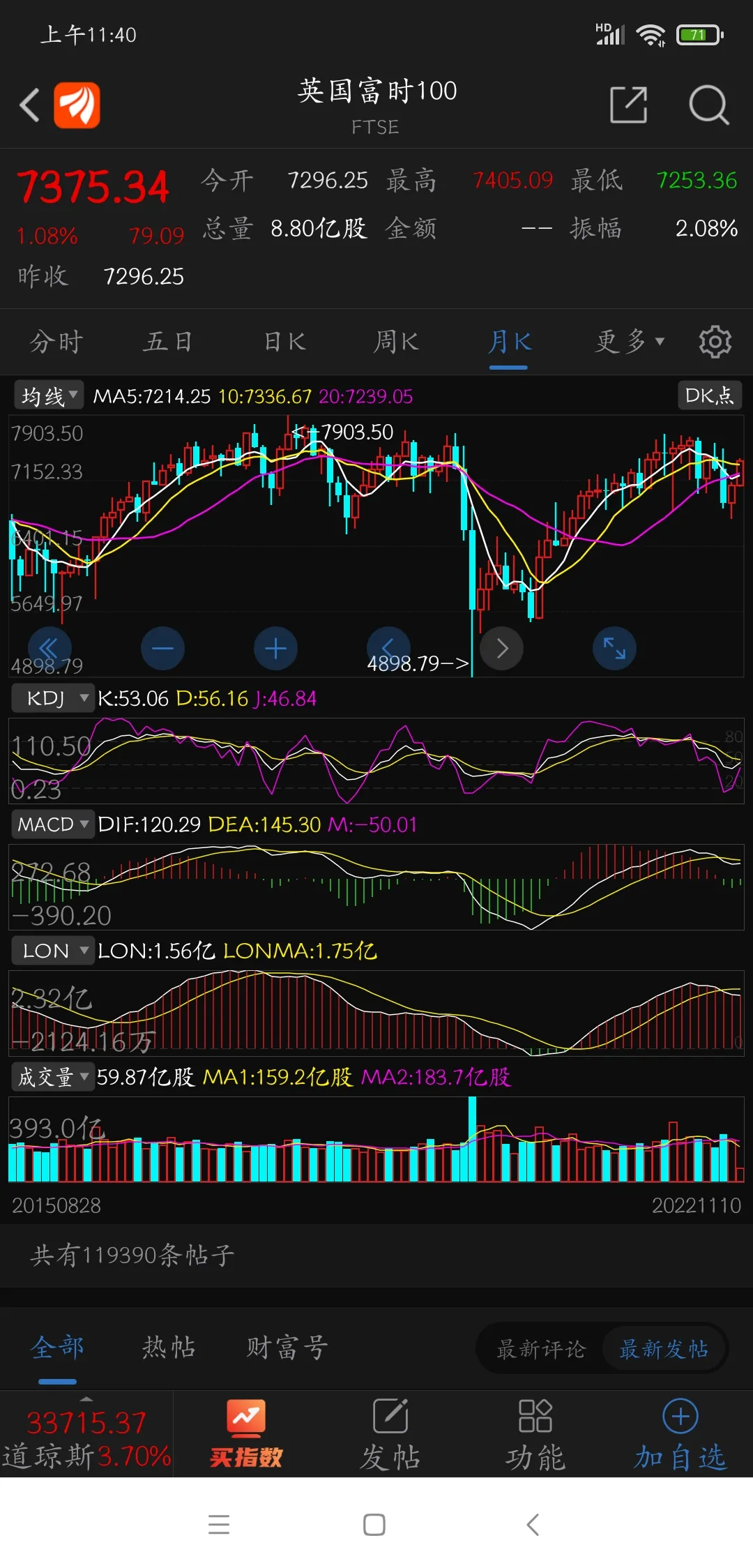This screenshot has width=753, height=1568.
Task: Tap the 振幅 2.08% value
Action: [706, 228]
